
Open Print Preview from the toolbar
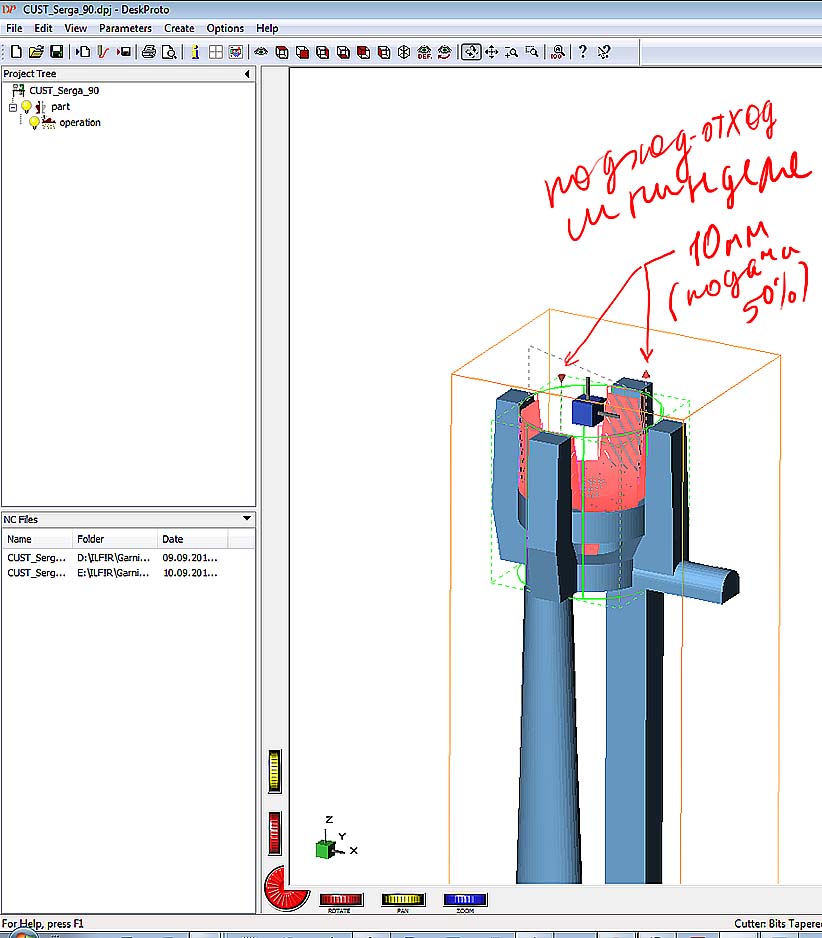[x=168, y=52]
